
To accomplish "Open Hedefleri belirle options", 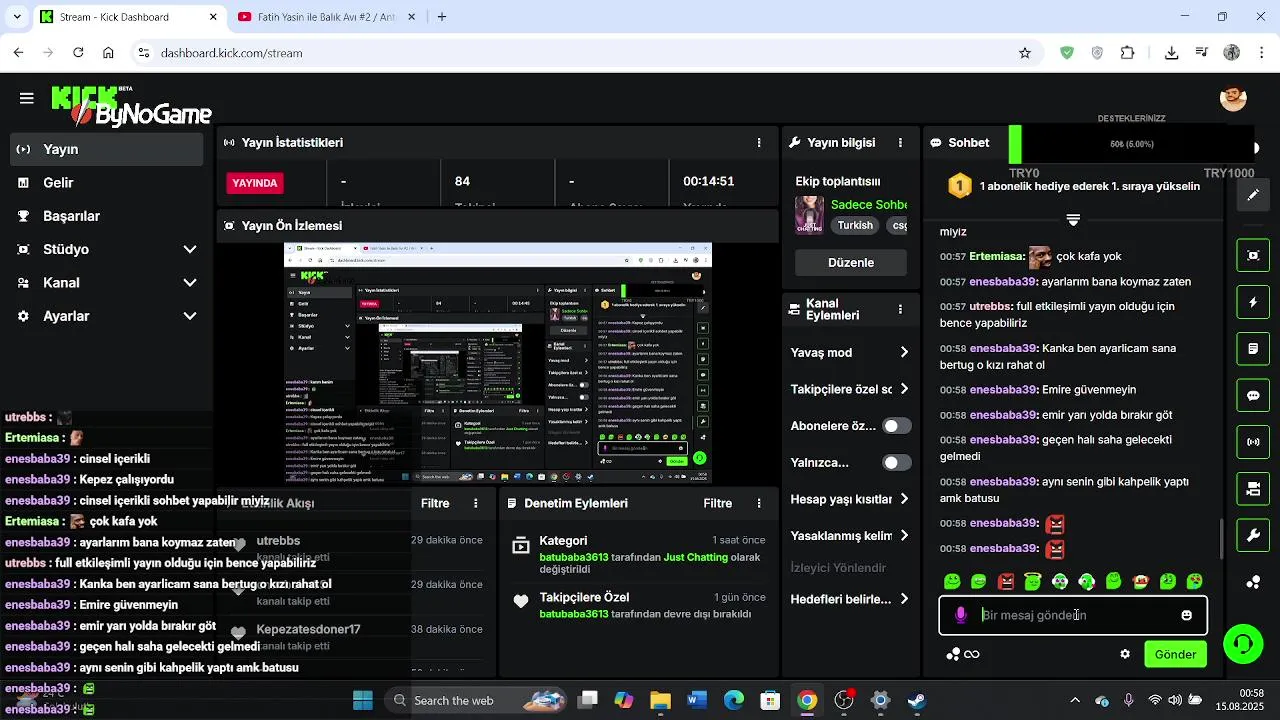I will pos(850,599).
